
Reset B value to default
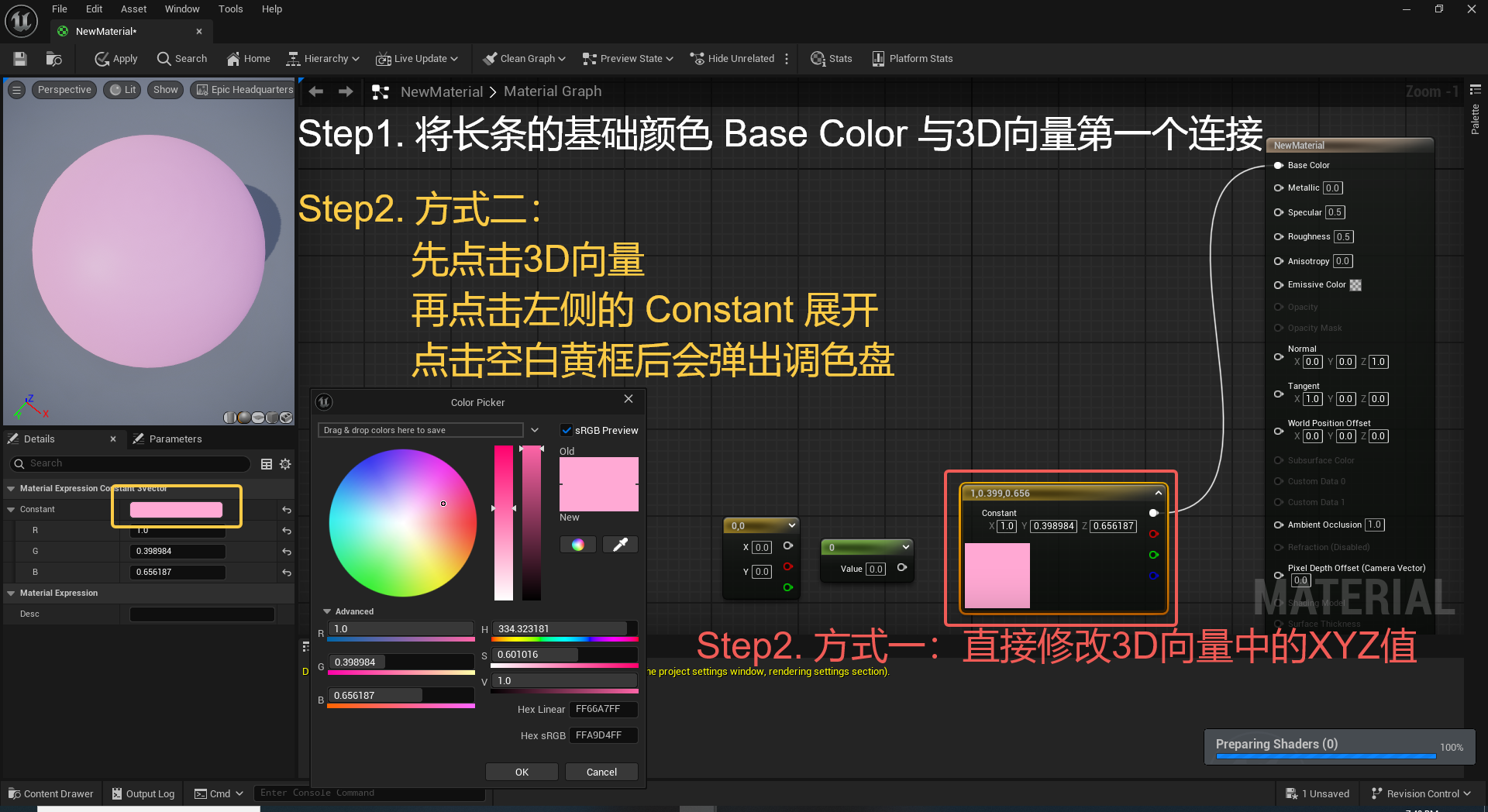(287, 573)
